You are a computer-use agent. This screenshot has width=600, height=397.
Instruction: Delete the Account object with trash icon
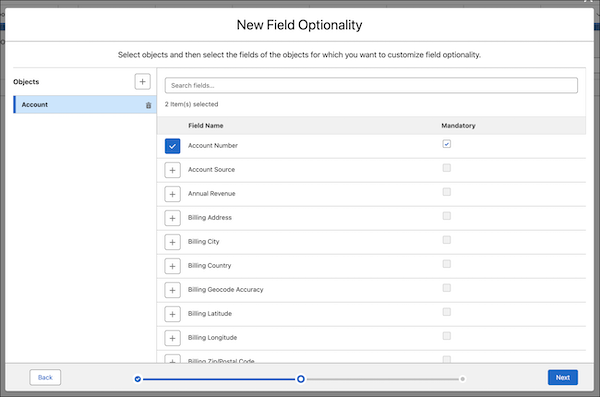(x=148, y=105)
